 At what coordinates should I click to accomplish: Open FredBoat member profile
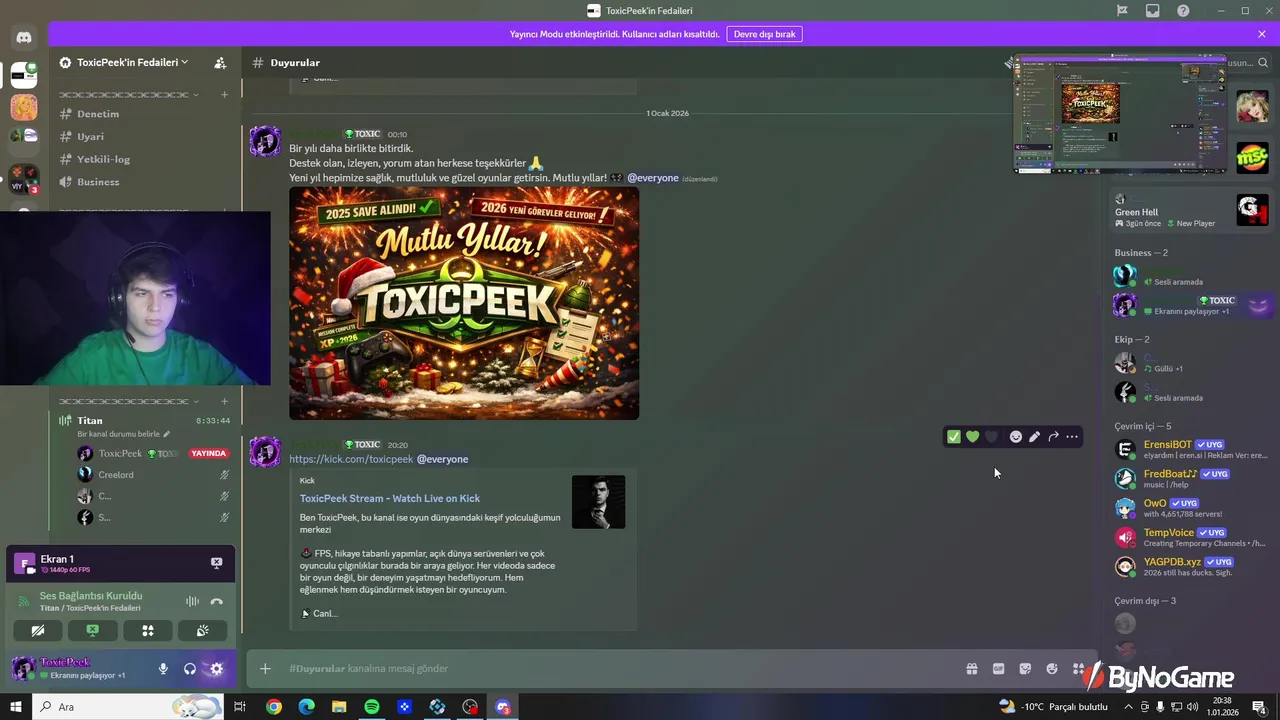click(1190, 478)
